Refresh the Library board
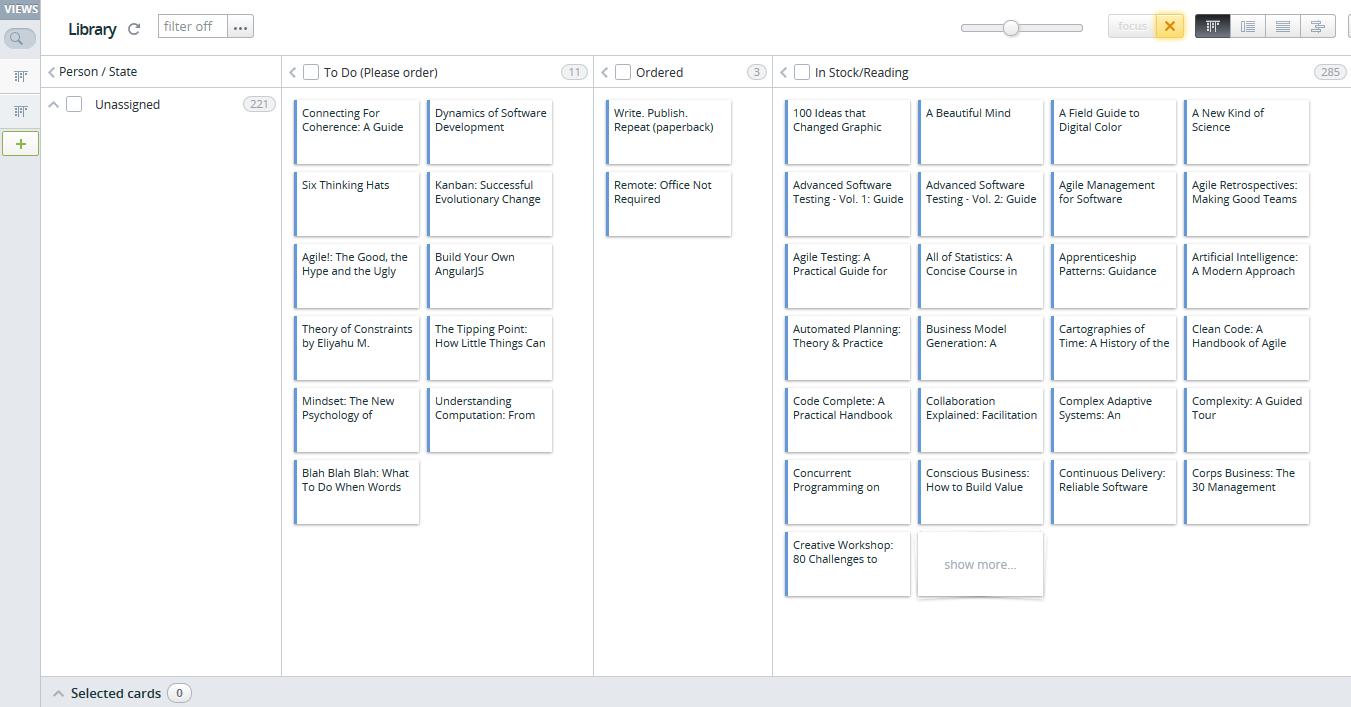This screenshot has width=1351, height=707. click(134, 29)
